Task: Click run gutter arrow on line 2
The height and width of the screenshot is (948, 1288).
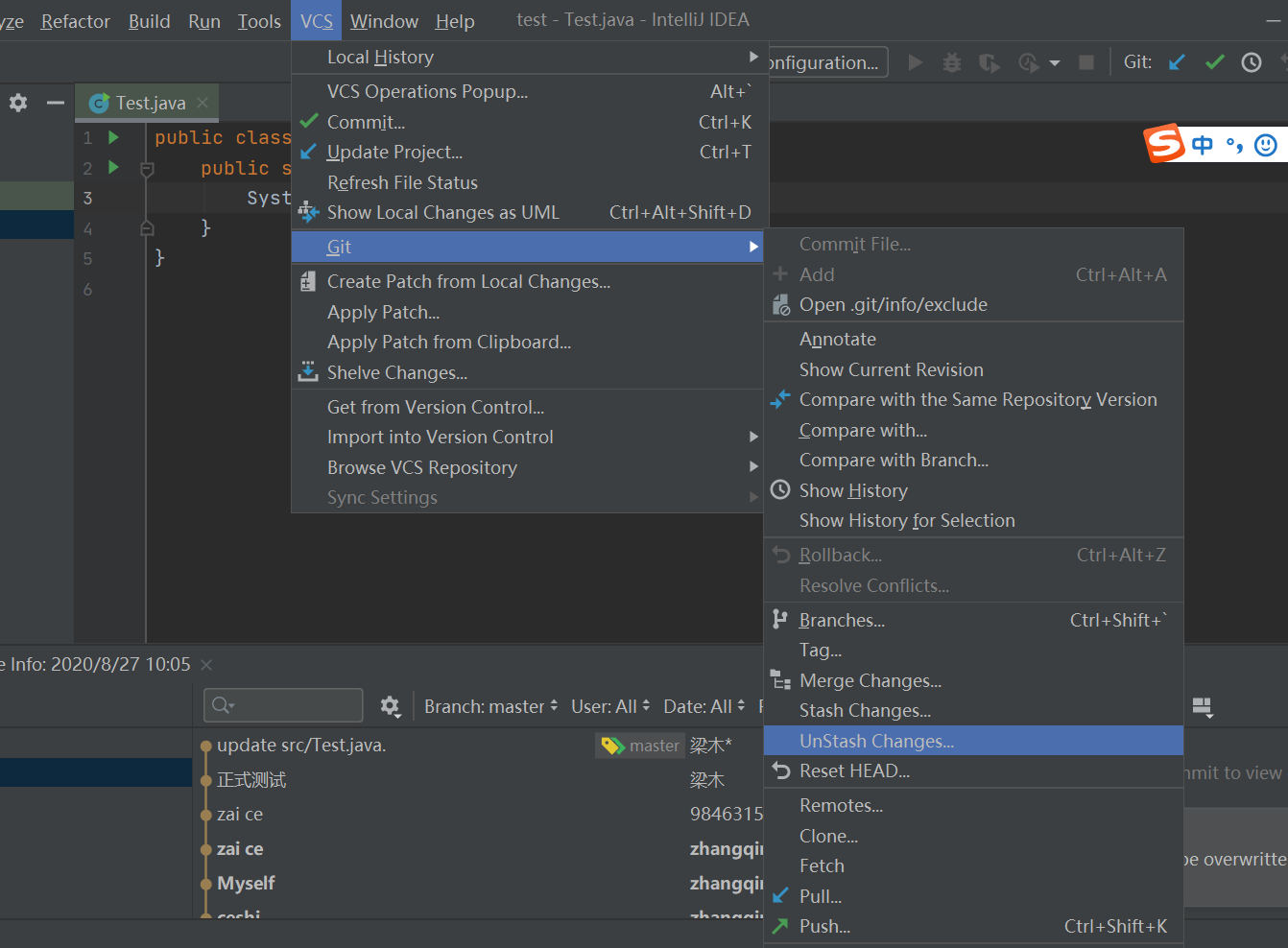Action: tap(113, 168)
